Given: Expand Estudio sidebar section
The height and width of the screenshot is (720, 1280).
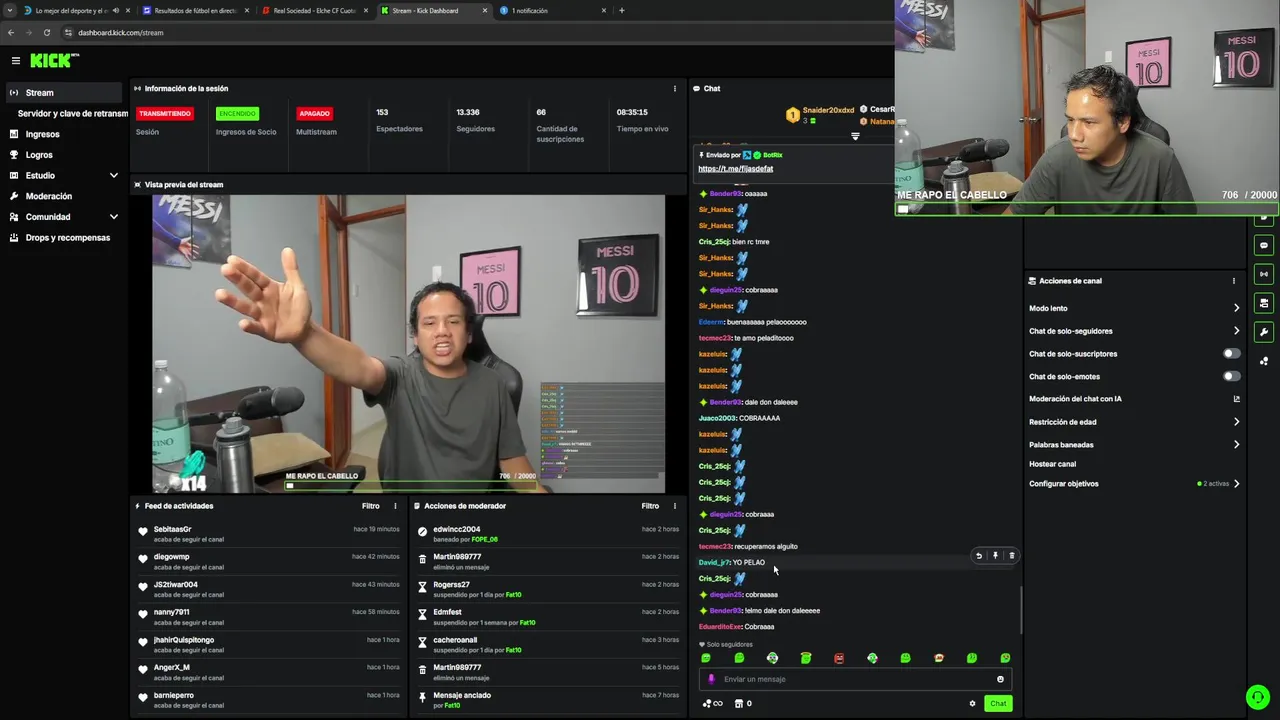Looking at the screenshot, I should [x=114, y=176].
